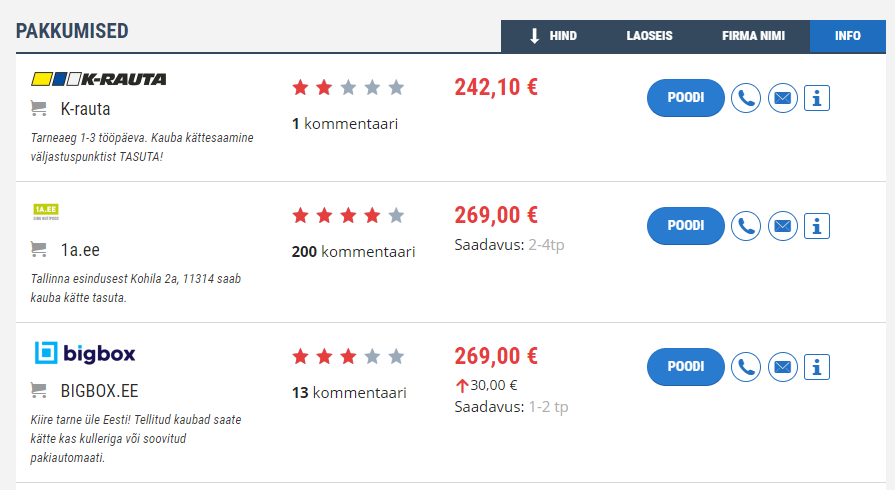Click the POODI button for BIGBOX.EE

686,367
